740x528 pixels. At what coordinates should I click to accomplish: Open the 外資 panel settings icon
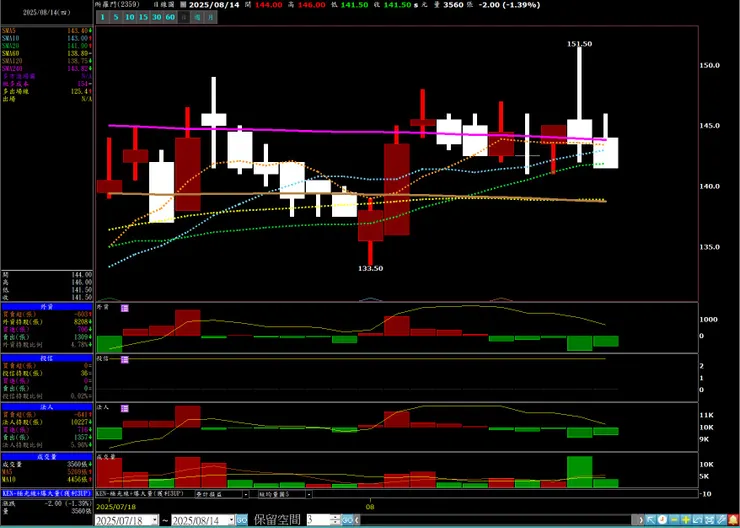[x=125, y=308]
